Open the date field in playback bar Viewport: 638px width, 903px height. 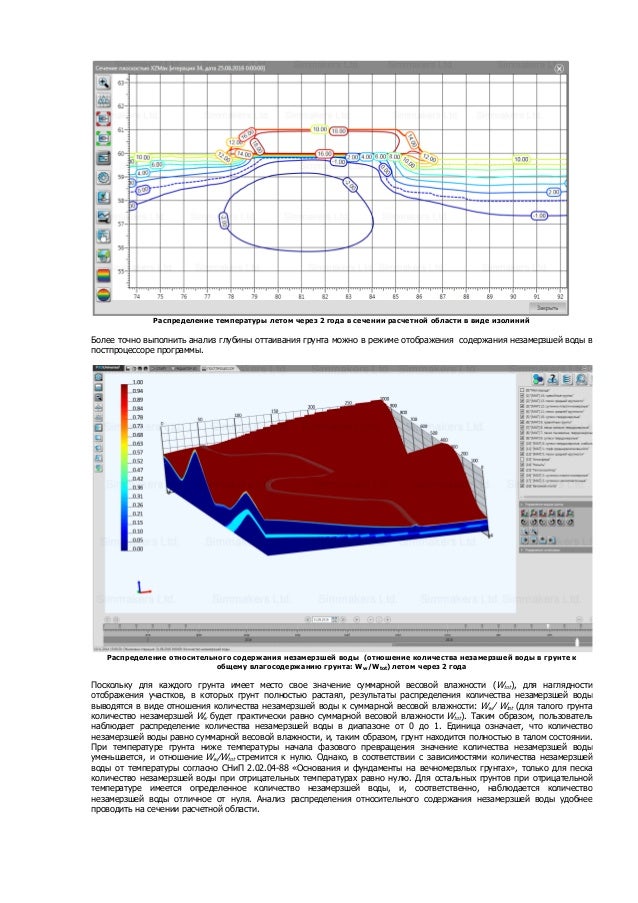322,619
